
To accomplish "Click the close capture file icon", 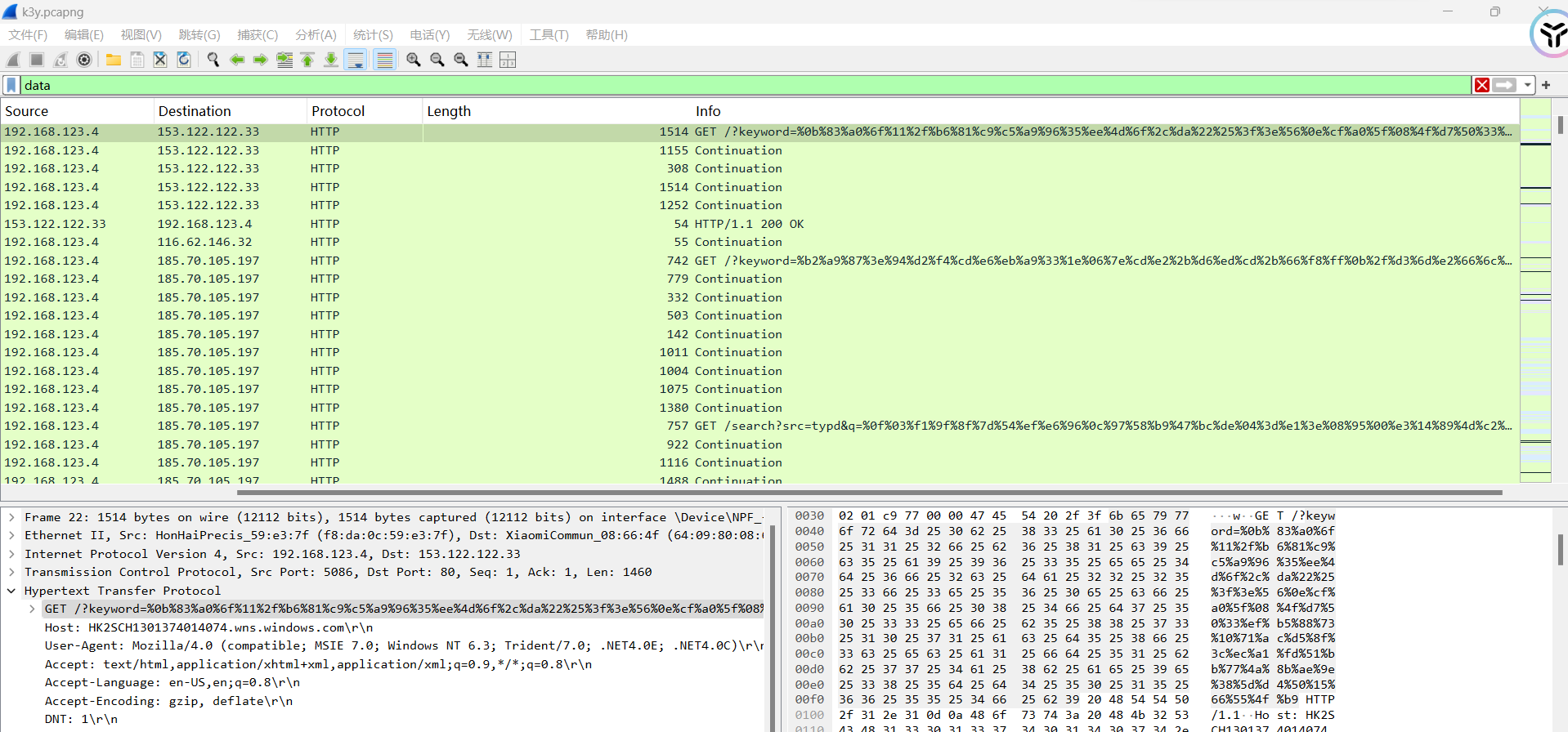I will coord(160,60).
